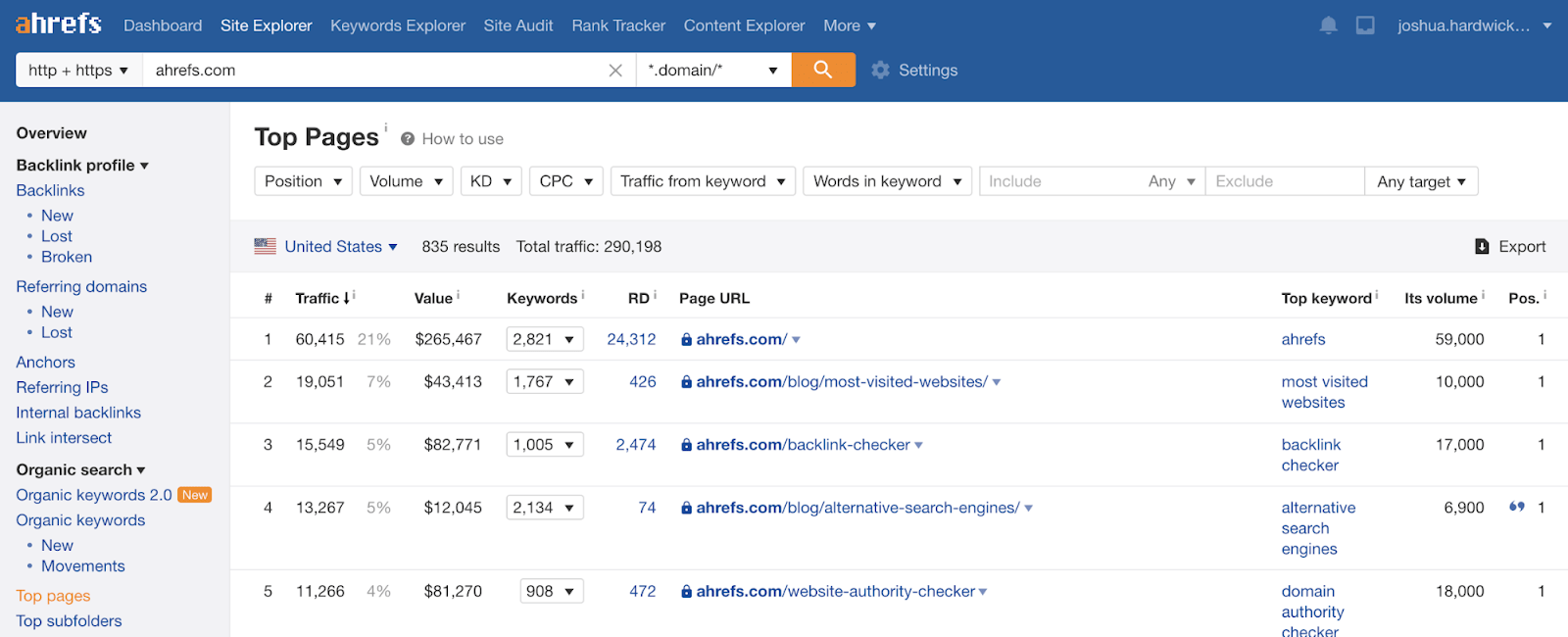
Task: Click the info icon next to Top Pages title
Action: (x=385, y=127)
